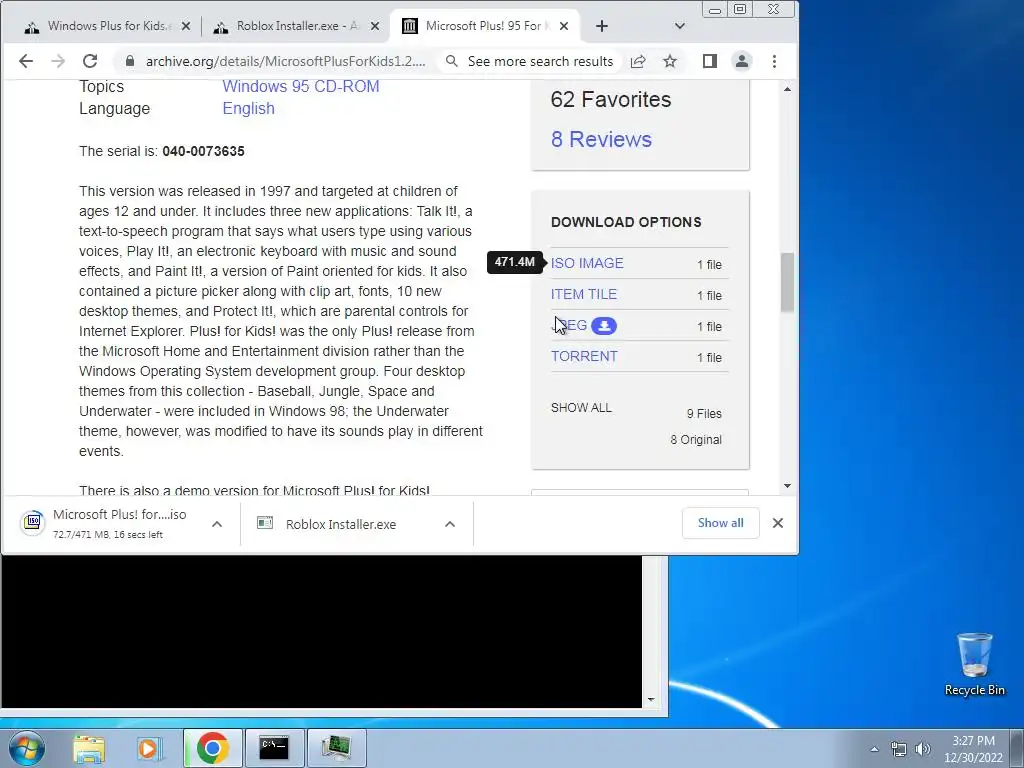Screen dimensions: 1024x768
Task: Click the TORRENT download link
Action: click(x=584, y=357)
